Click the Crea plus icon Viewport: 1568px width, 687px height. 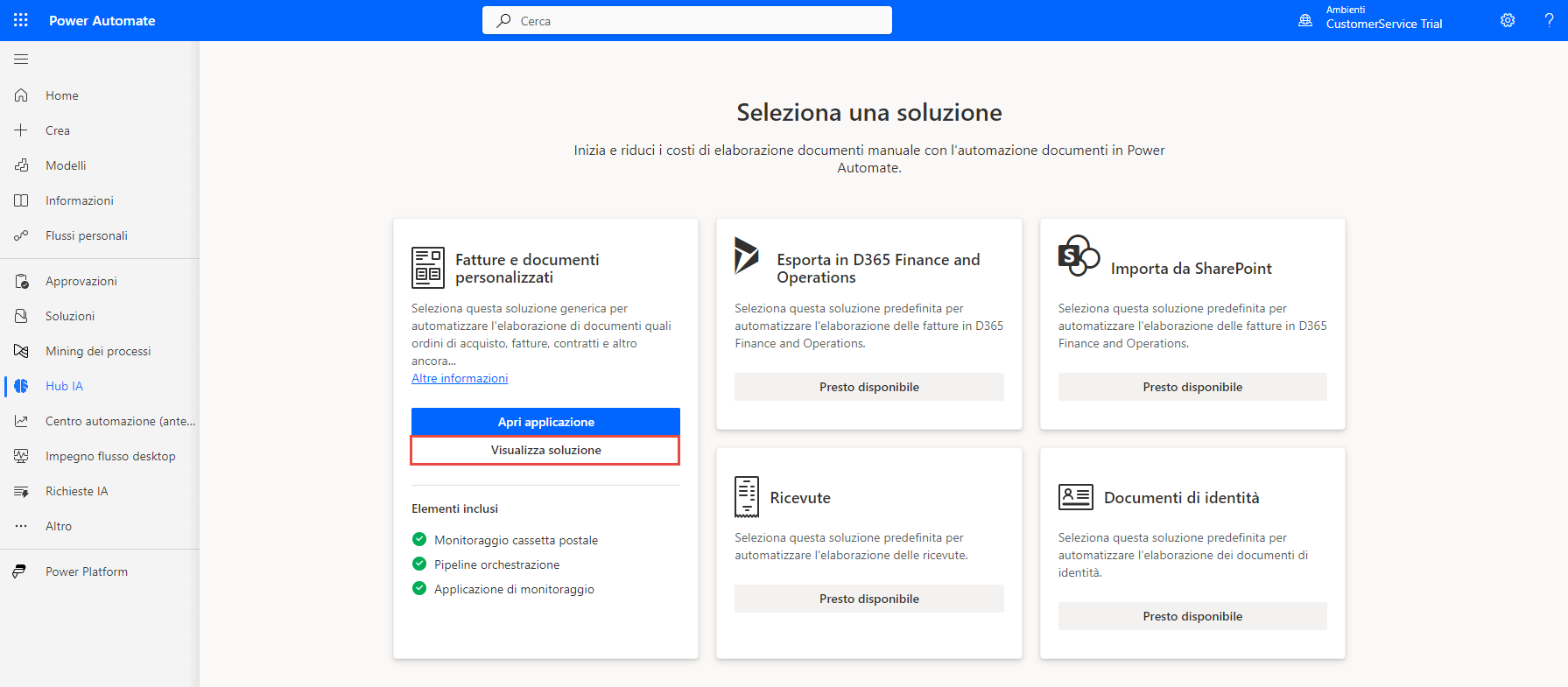(x=21, y=130)
